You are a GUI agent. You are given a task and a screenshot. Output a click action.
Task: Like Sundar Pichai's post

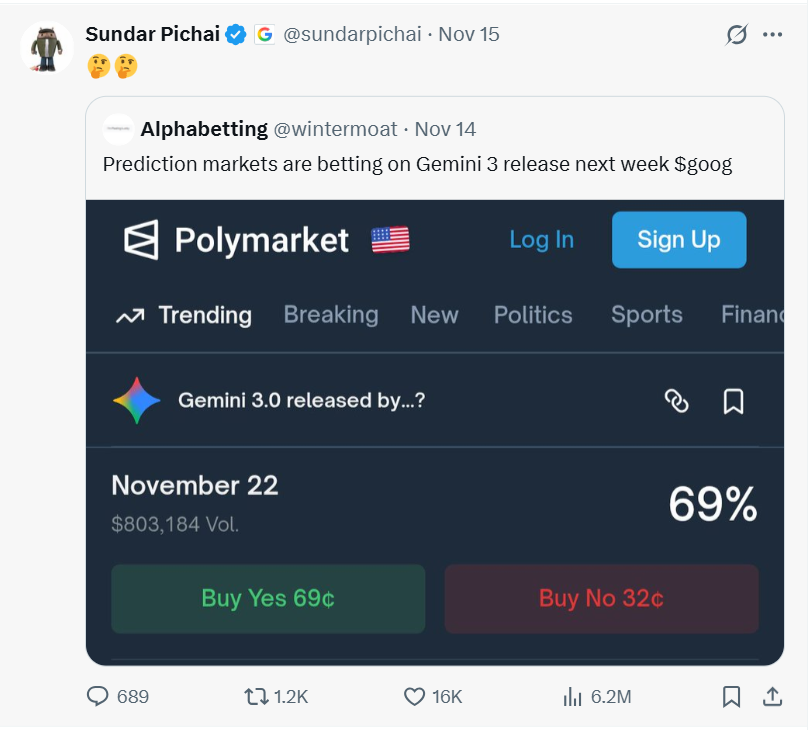(x=417, y=697)
